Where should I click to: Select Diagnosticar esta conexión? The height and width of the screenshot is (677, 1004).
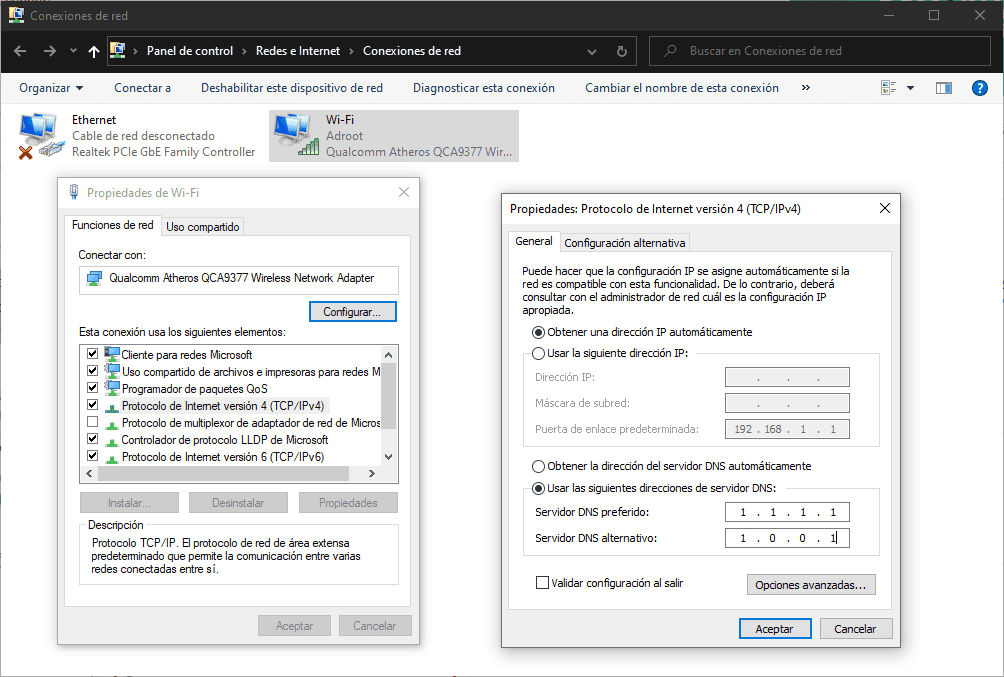click(x=484, y=88)
